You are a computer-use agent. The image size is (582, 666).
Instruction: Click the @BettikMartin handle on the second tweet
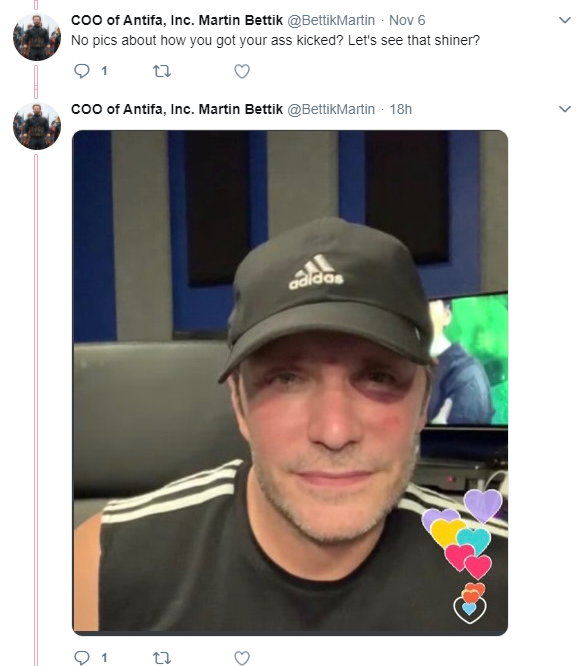click(x=331, y=109)
